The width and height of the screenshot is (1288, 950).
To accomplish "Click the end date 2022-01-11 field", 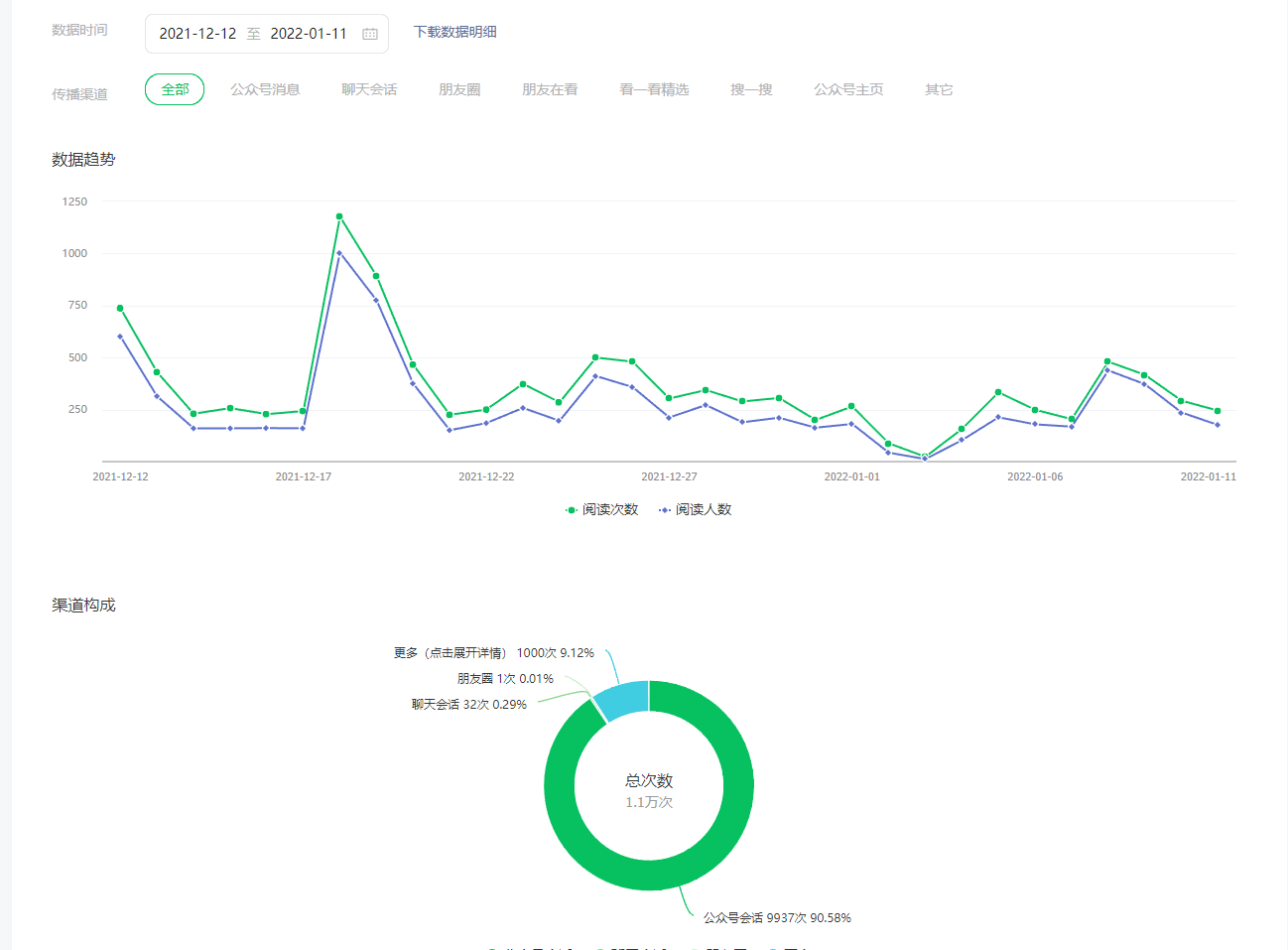I will click(x=309, y=34).
